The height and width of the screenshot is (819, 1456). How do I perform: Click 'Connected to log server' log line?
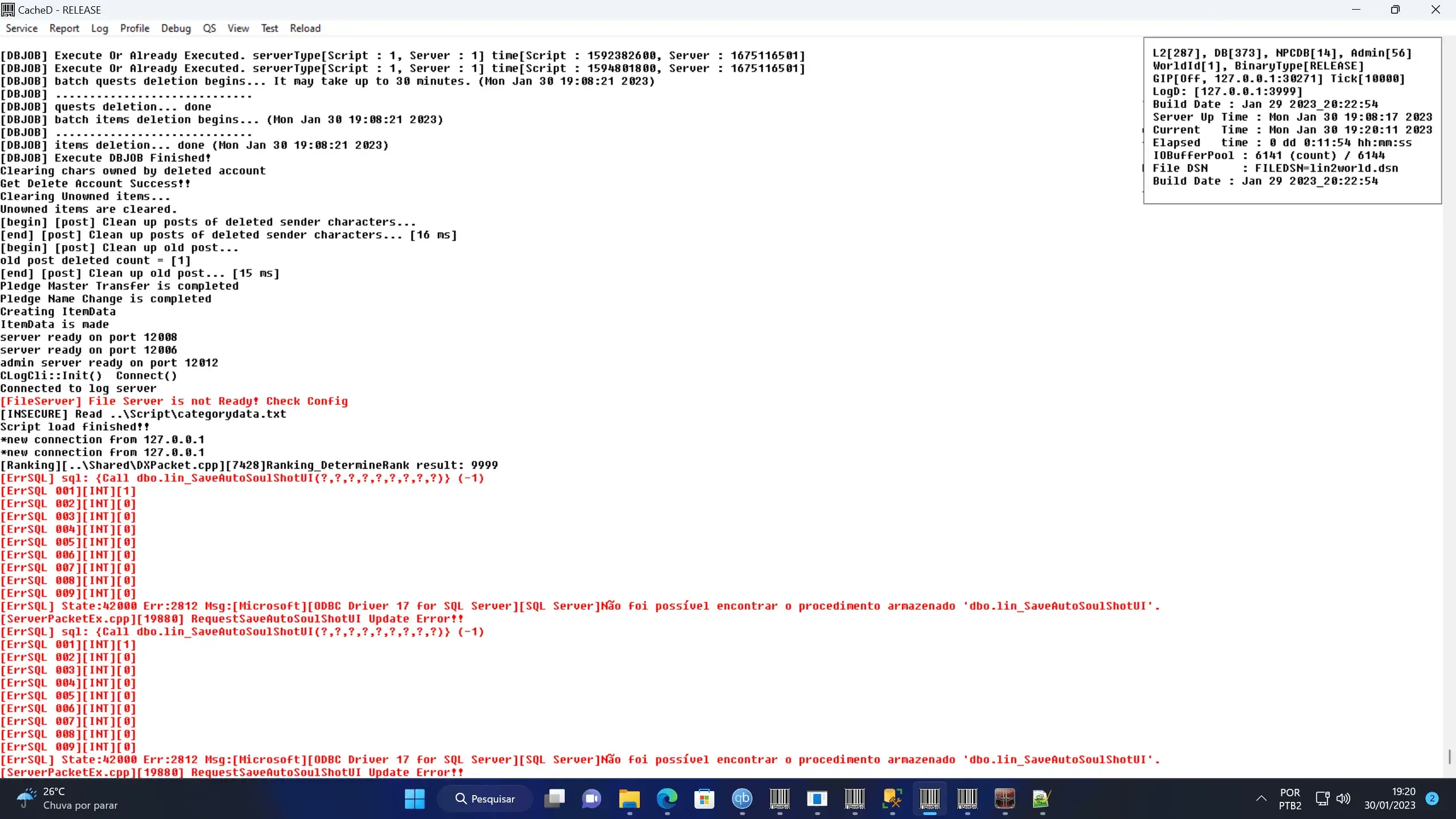(x=78, y=388)
